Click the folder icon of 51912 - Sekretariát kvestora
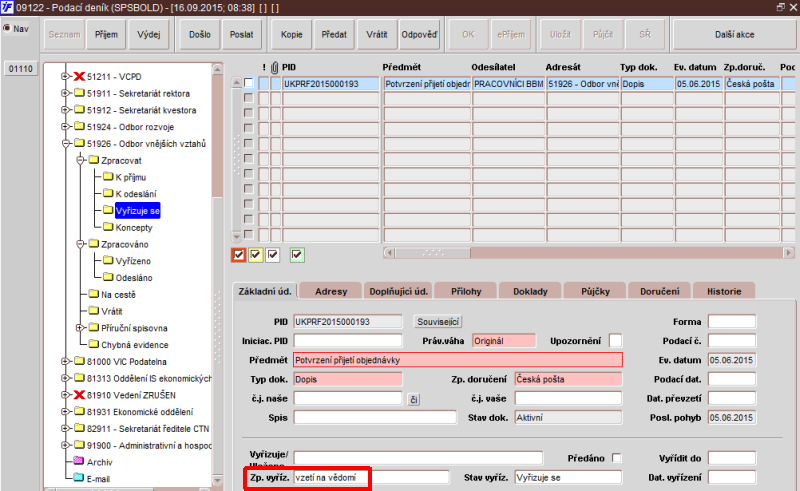This screenshot has height=491, width=800. pyautogui.click(x=79, y=110)
